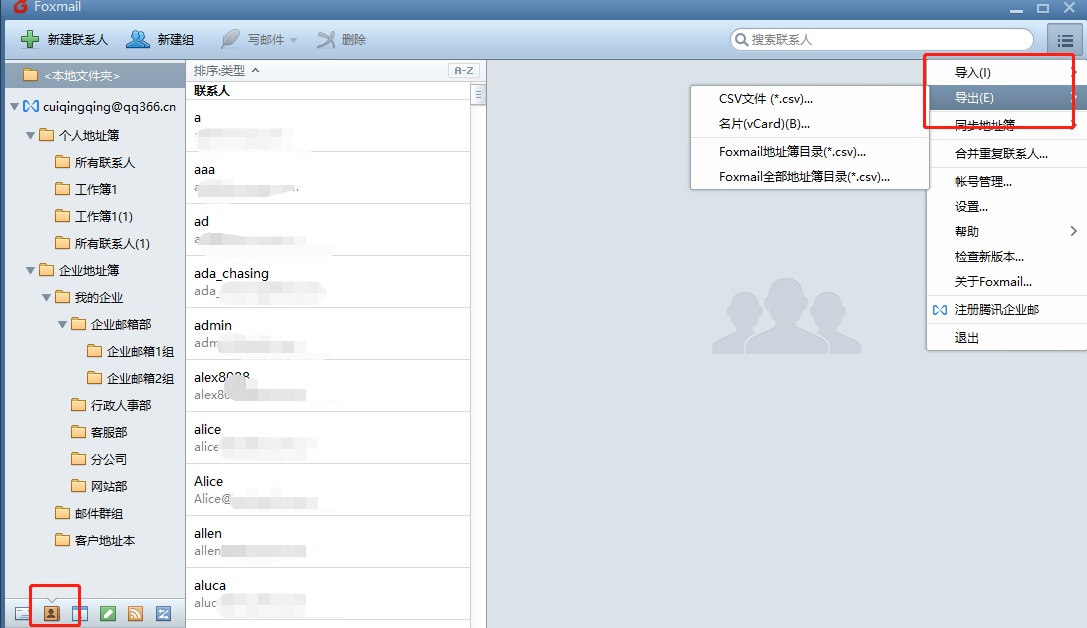Click the RSS subscription icon

click(135, 612)
